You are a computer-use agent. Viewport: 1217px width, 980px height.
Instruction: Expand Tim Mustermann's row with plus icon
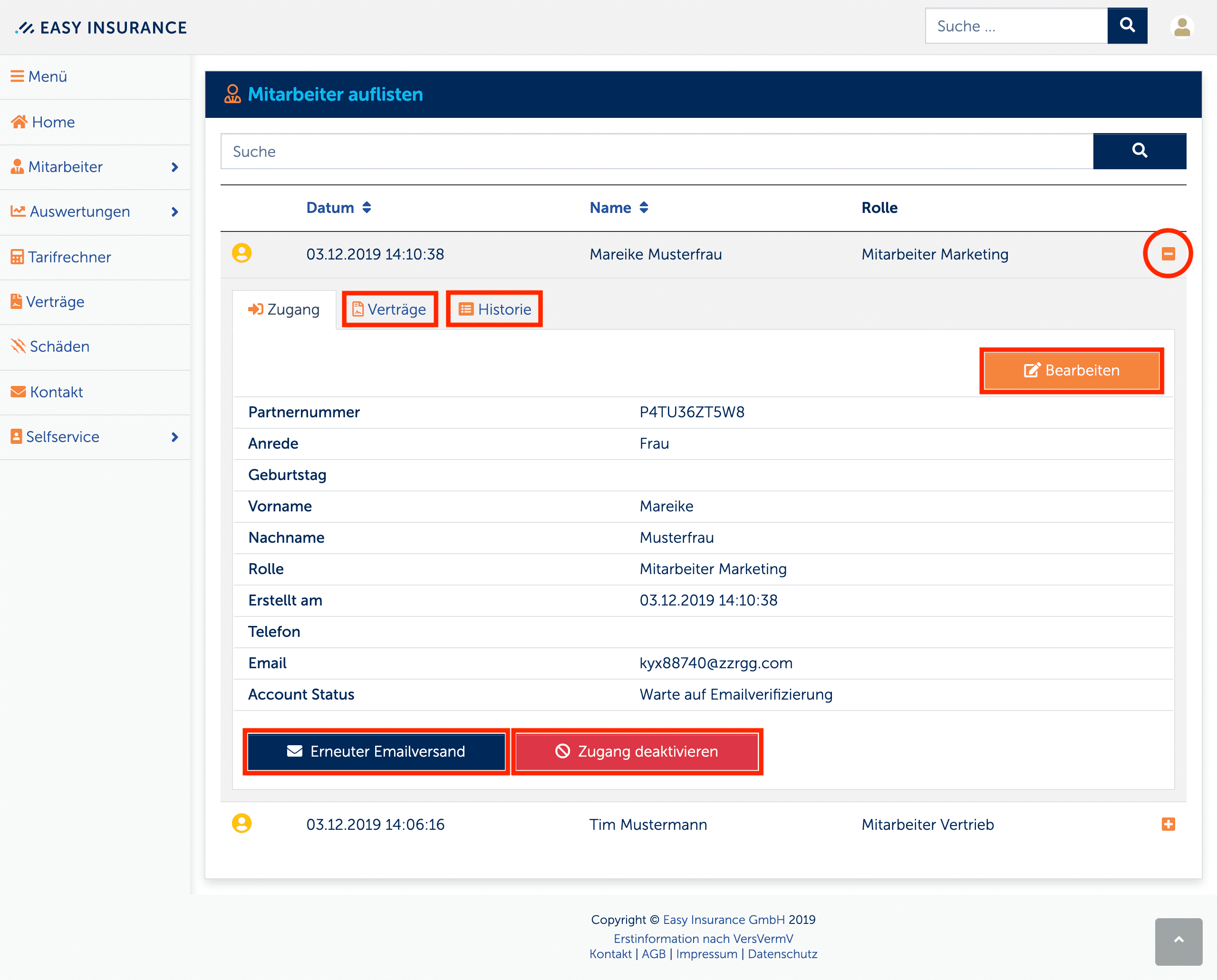coord(1168,824)
